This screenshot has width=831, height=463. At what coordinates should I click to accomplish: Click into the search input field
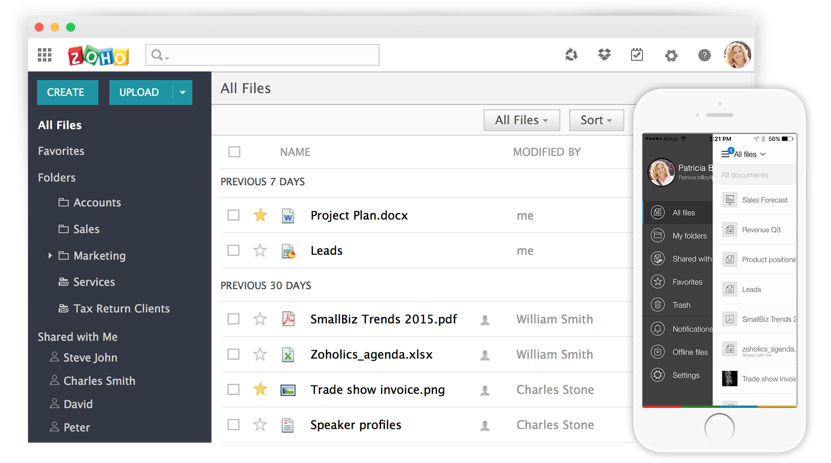[x=262, y=55]
